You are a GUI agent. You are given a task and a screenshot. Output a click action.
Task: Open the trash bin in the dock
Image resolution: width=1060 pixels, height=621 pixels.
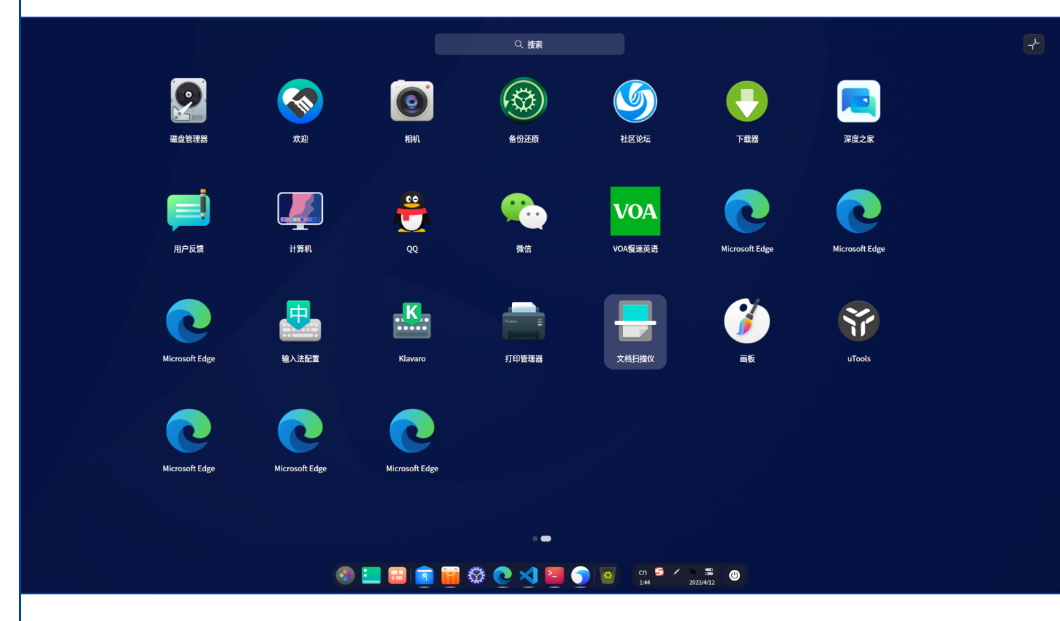point(608,575)
